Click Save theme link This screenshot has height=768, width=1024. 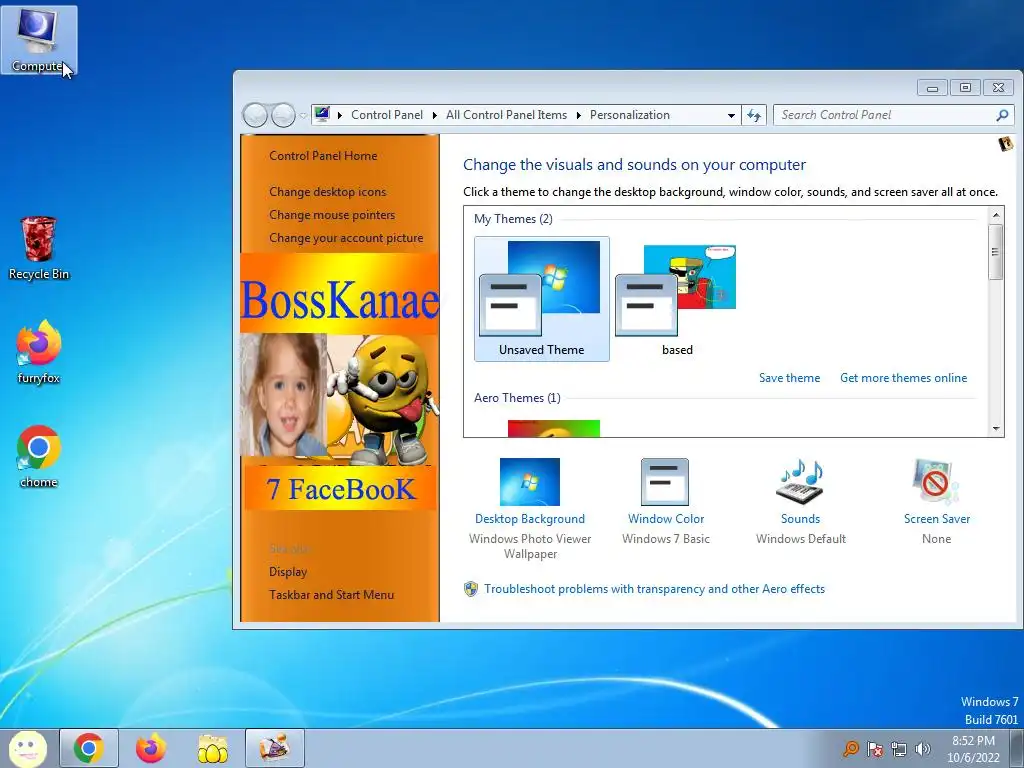789,378
